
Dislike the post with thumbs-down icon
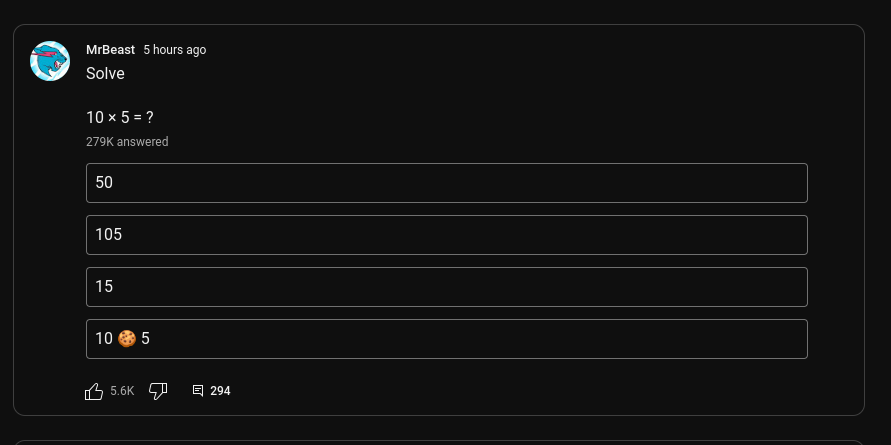tap(158, 391)
